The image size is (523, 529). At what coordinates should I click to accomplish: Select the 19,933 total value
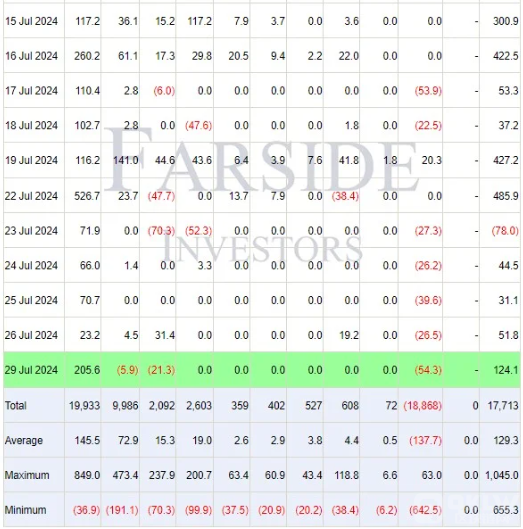[x=85, y=405]
